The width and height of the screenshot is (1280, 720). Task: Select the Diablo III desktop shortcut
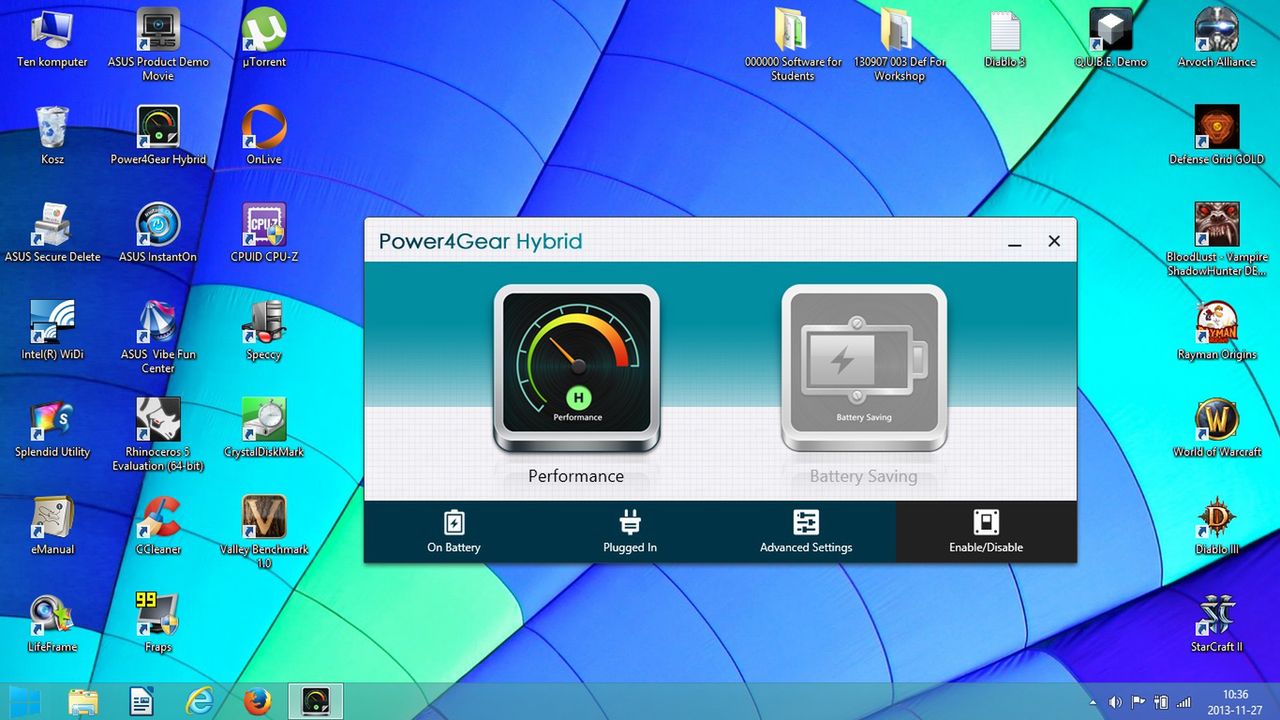point(1217,525)
